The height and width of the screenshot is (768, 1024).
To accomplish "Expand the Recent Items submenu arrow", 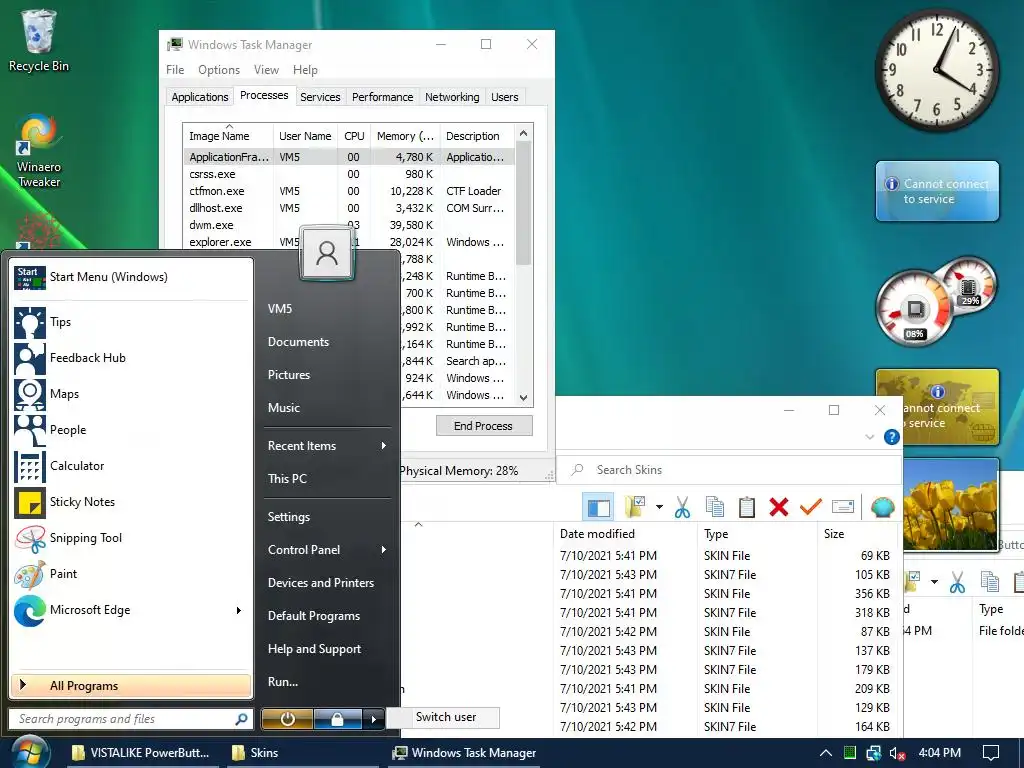I will (x=383, y=445).
